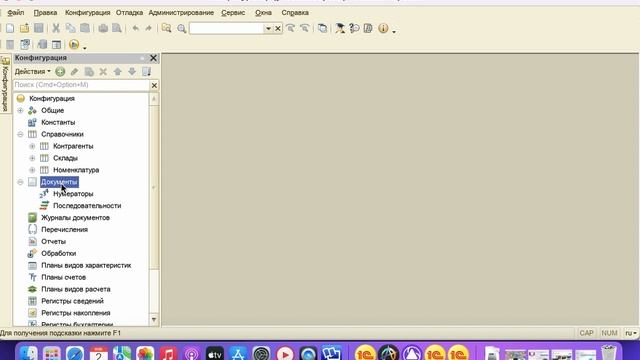The height and width of the screenshot is (360, 640).
Task: Select the Регистры сведений tree node
Action: tap(72, 301)
